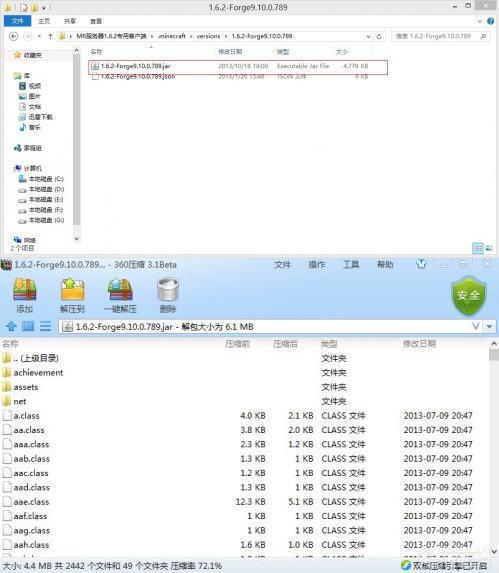Image resolution: width=499 pixels, height=573 pixels.
Task: Expand the Explorer ribbon chevron
Action: tap(480, 21)
